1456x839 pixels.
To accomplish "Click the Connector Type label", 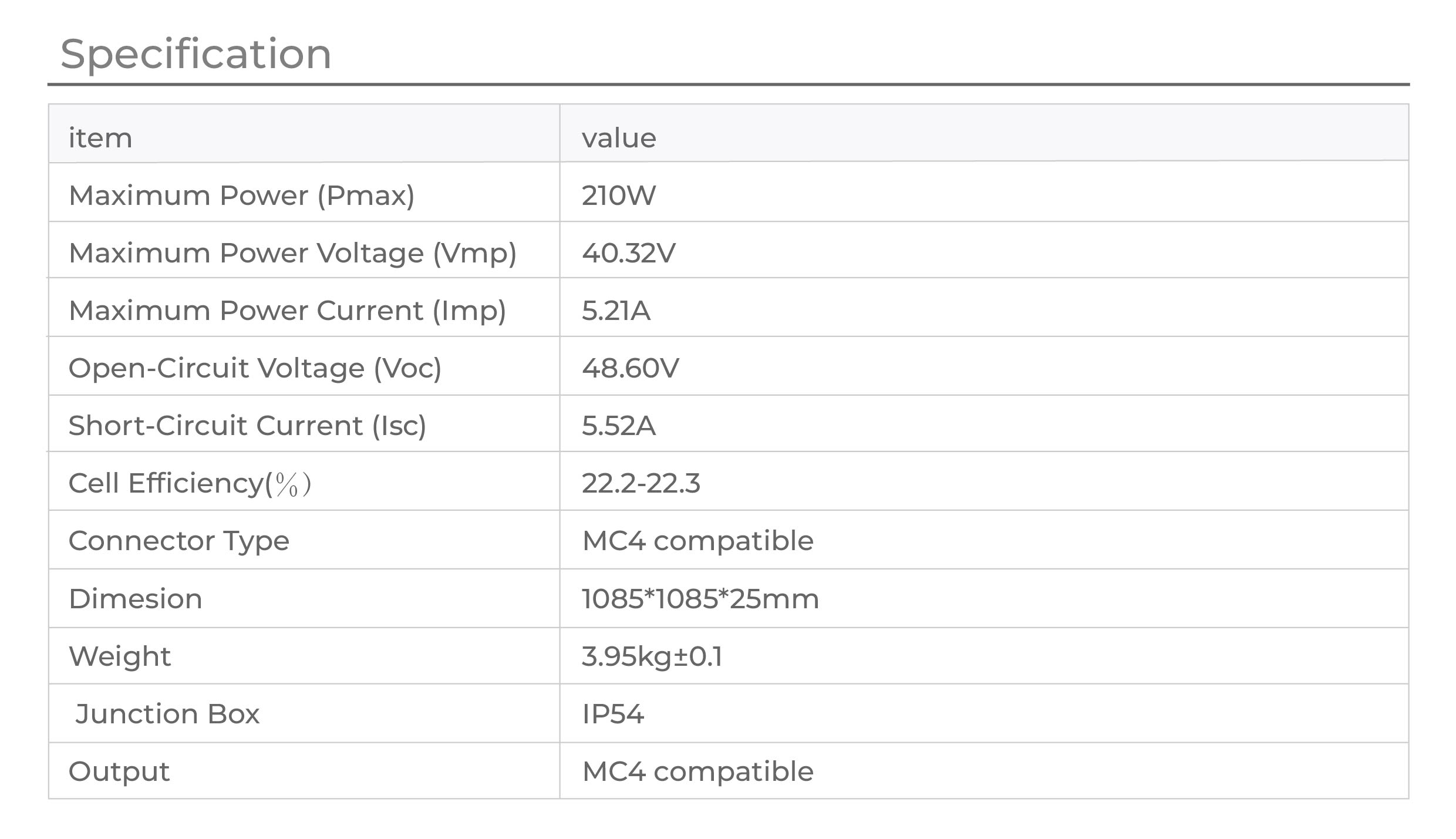I will pyautogui.click(x=179, y=541).
